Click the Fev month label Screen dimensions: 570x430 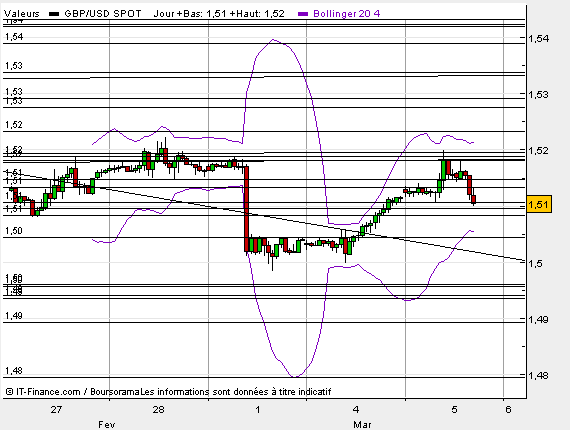pos(107,424)
